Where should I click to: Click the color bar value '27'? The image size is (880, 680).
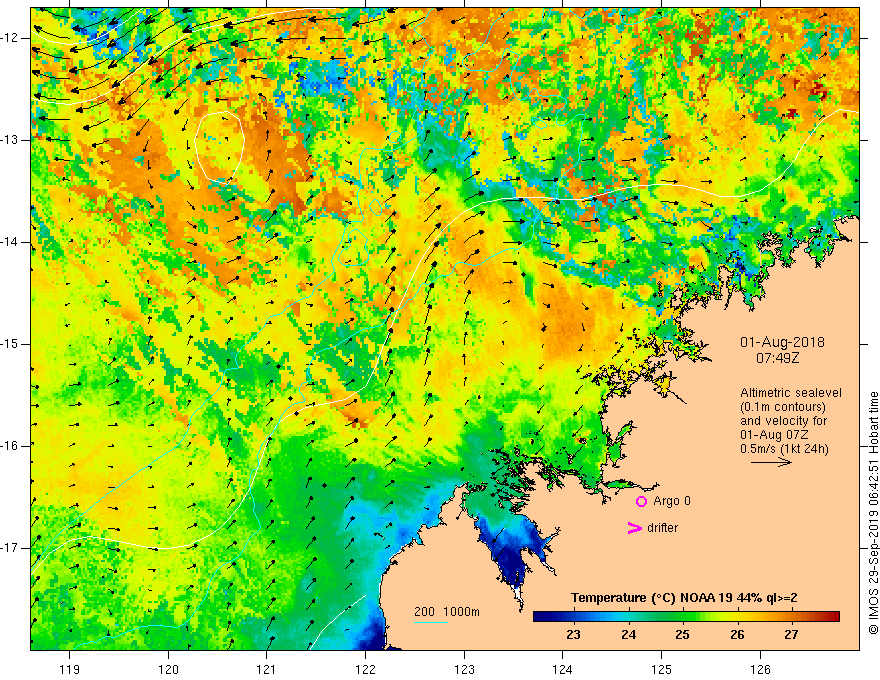pos(791,635)
